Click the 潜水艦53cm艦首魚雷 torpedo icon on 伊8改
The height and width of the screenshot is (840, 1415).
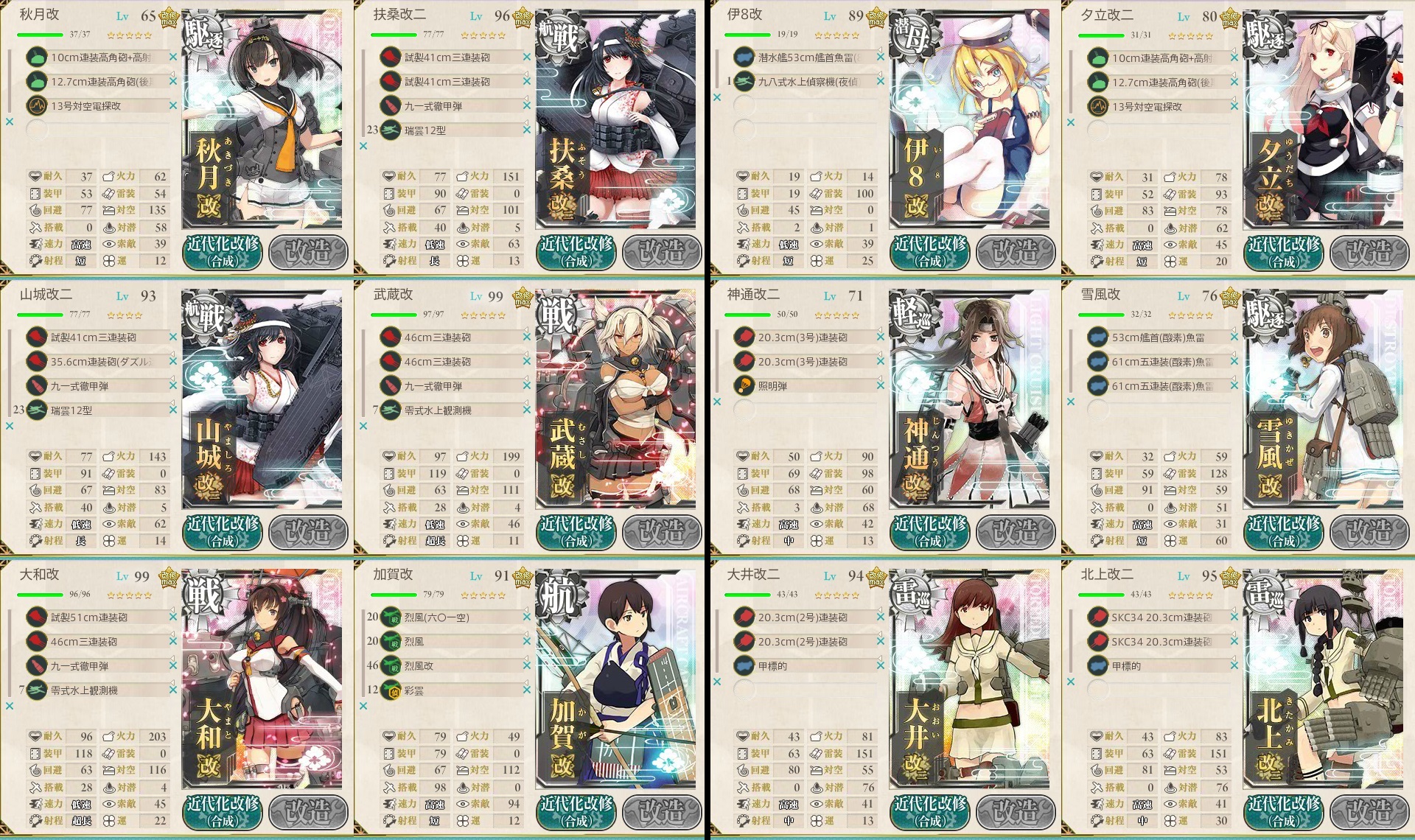pyautogui.click(x=744, y=57)
